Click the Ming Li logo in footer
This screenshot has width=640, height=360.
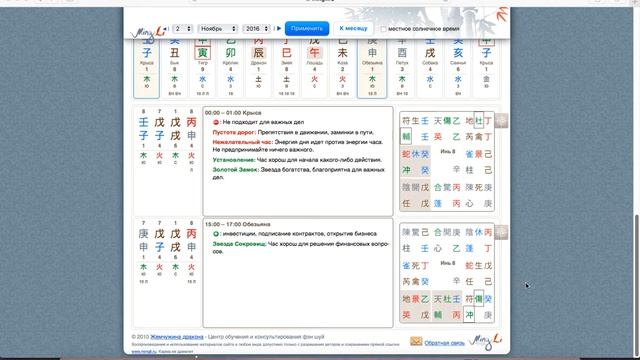pyautogui.click(x=485, y=341)
